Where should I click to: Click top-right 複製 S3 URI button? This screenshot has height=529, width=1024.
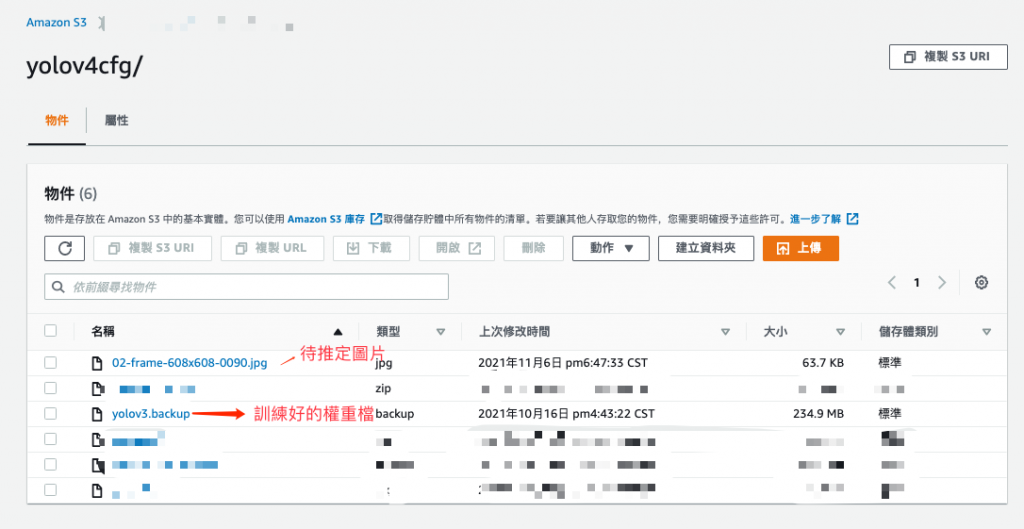948,57
